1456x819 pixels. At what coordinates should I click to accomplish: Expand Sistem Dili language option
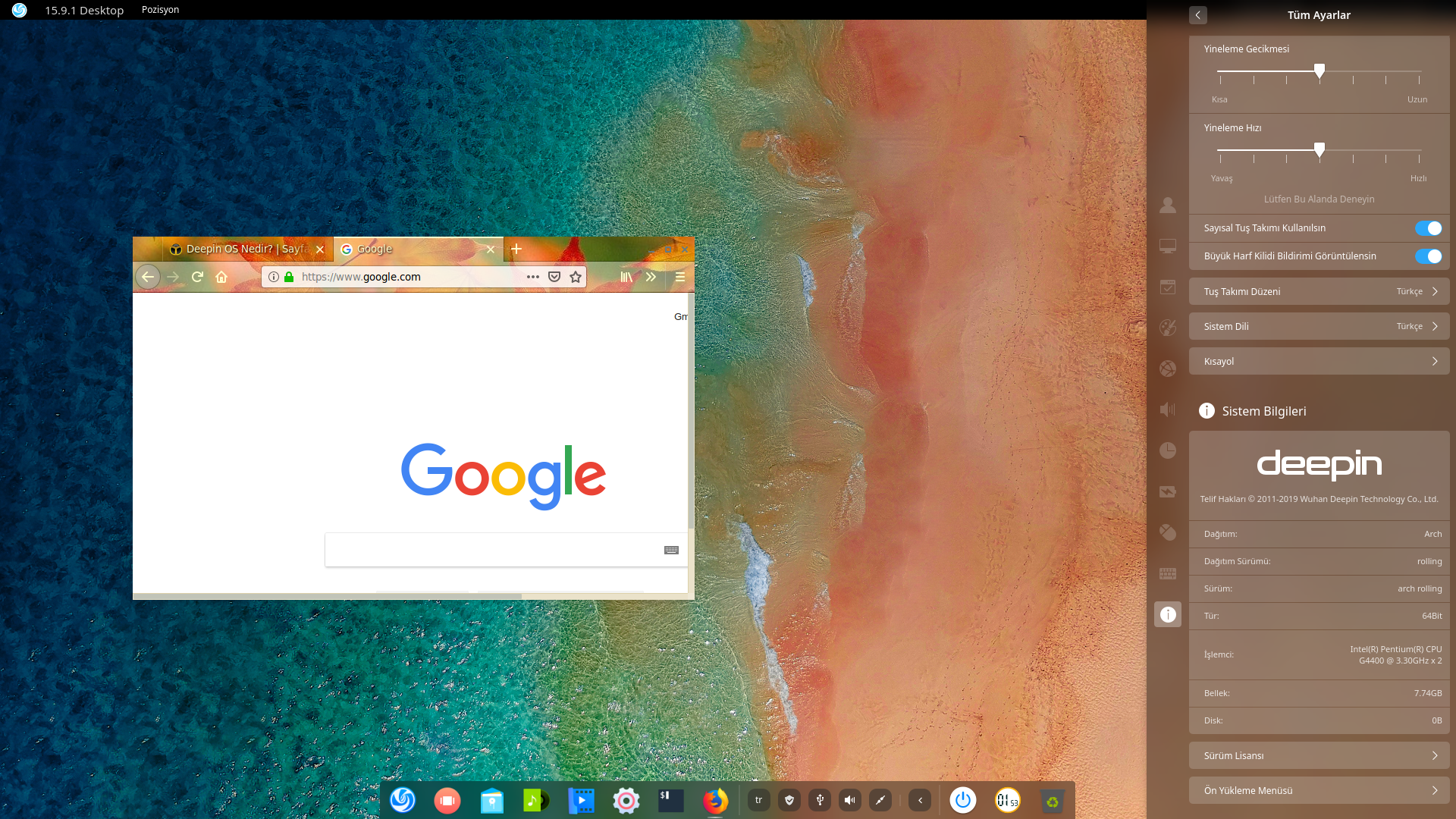tap(1319, 326)
